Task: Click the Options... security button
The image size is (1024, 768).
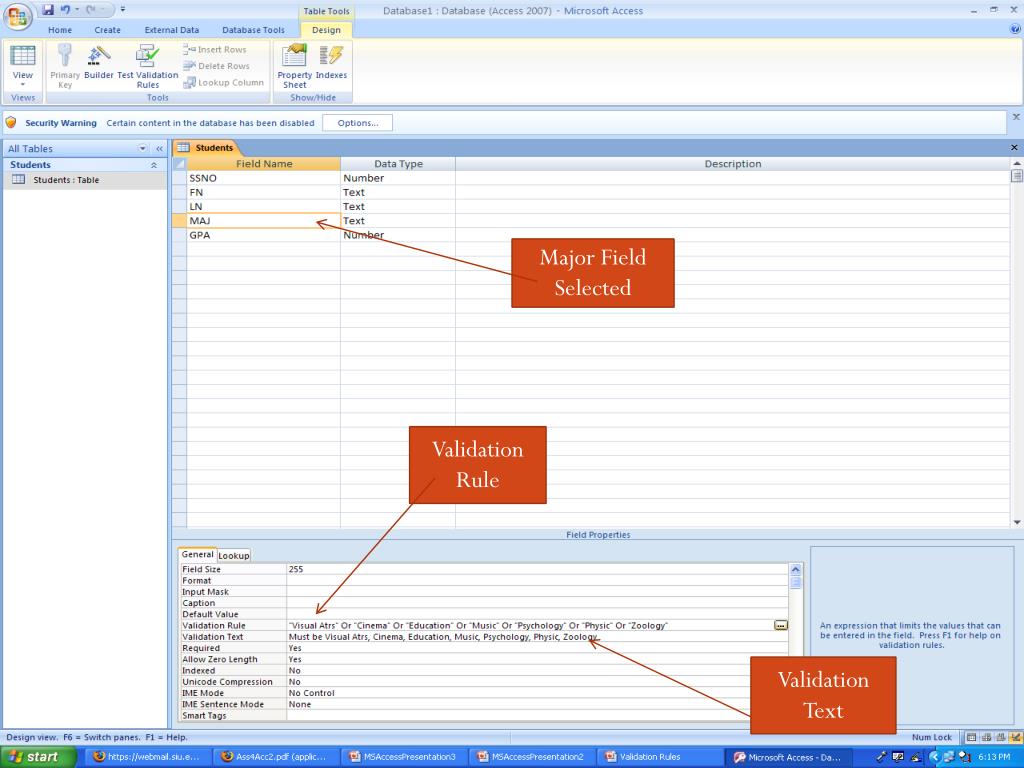Action: 357,123
